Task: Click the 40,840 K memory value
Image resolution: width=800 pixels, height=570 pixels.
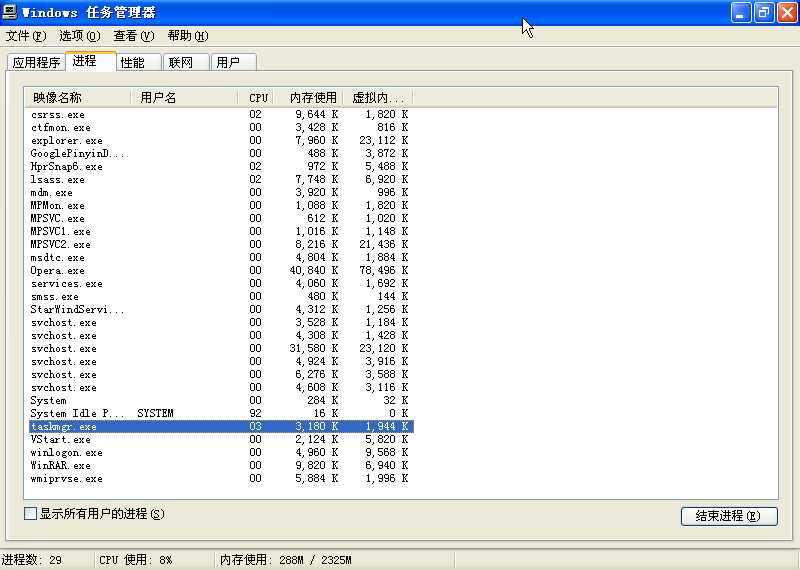Action: [313, 270]
